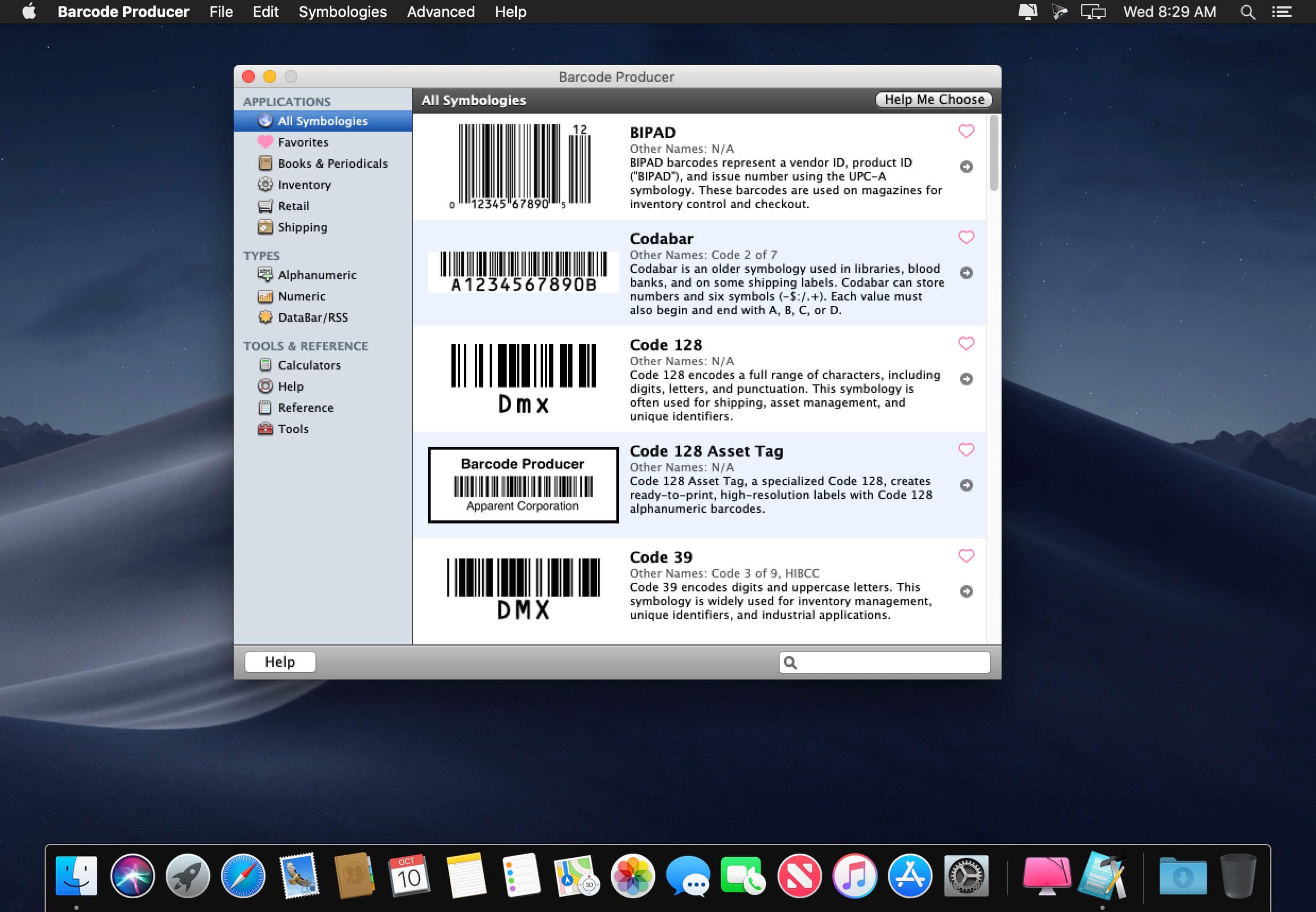This screenshot has height=912, width=1316.
Task: Select the Inventory application category
Action: tap(304, 185)
